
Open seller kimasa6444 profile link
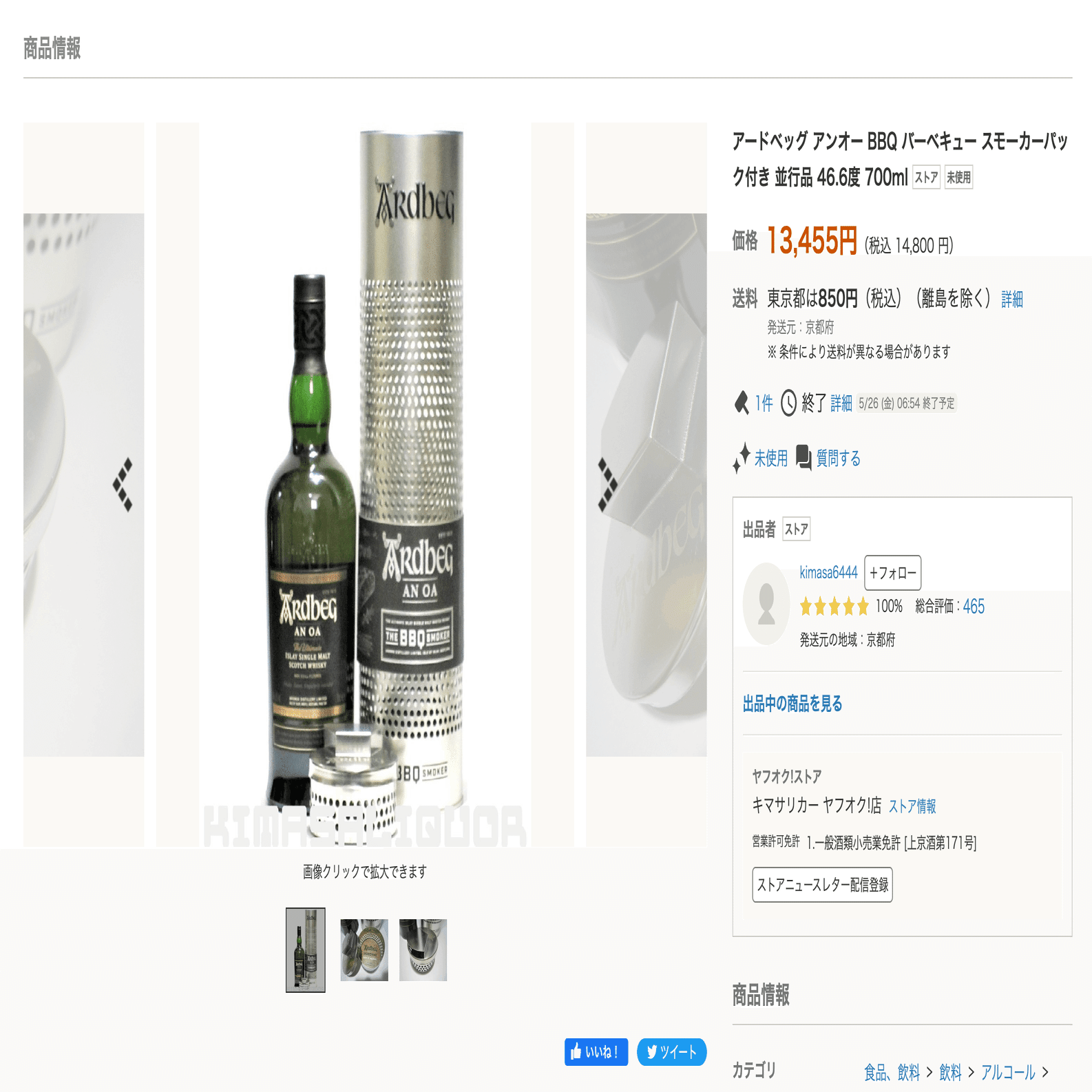(x=828, y=573)
